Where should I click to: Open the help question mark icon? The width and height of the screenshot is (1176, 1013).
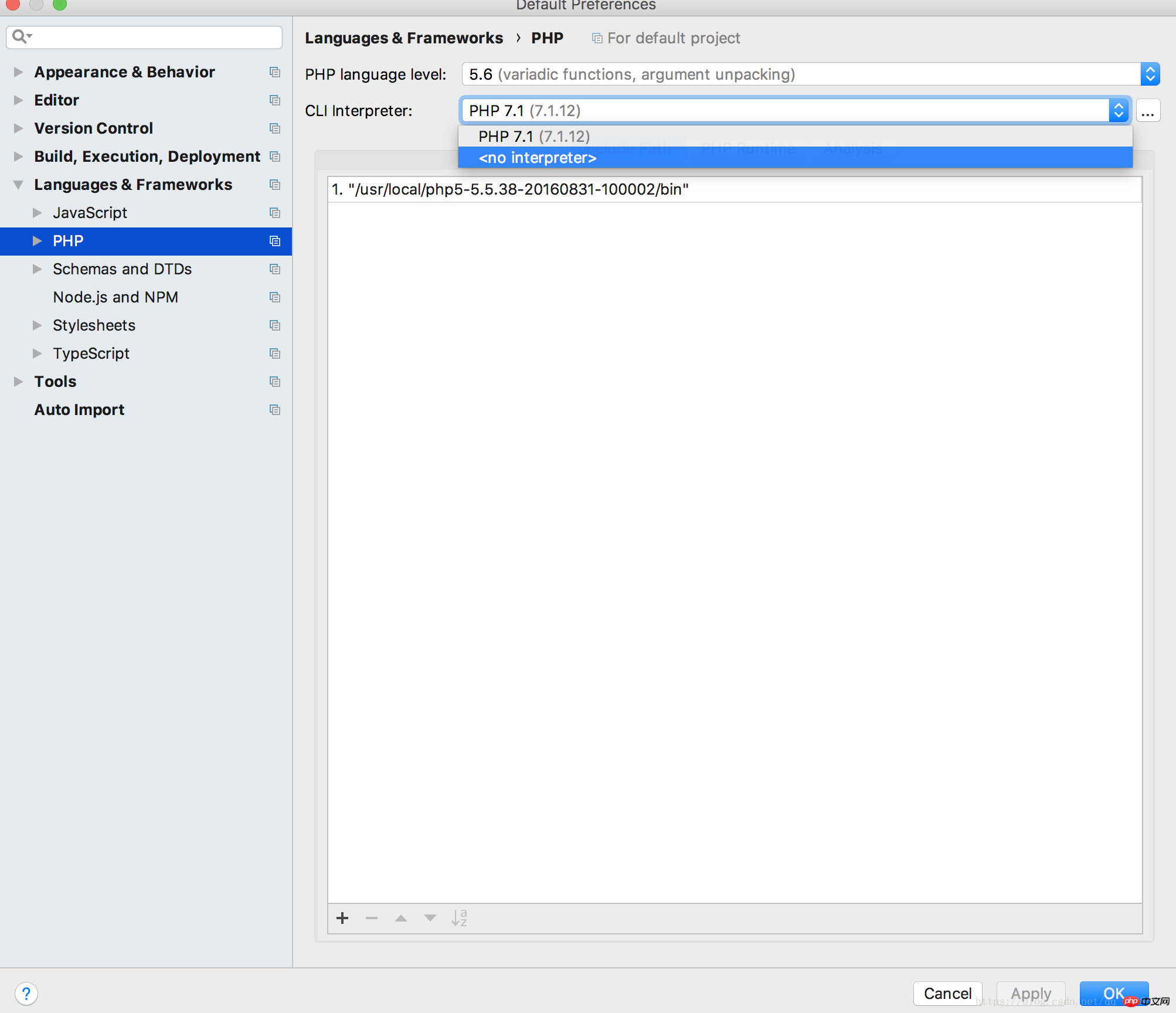click(x=26, y=994)
